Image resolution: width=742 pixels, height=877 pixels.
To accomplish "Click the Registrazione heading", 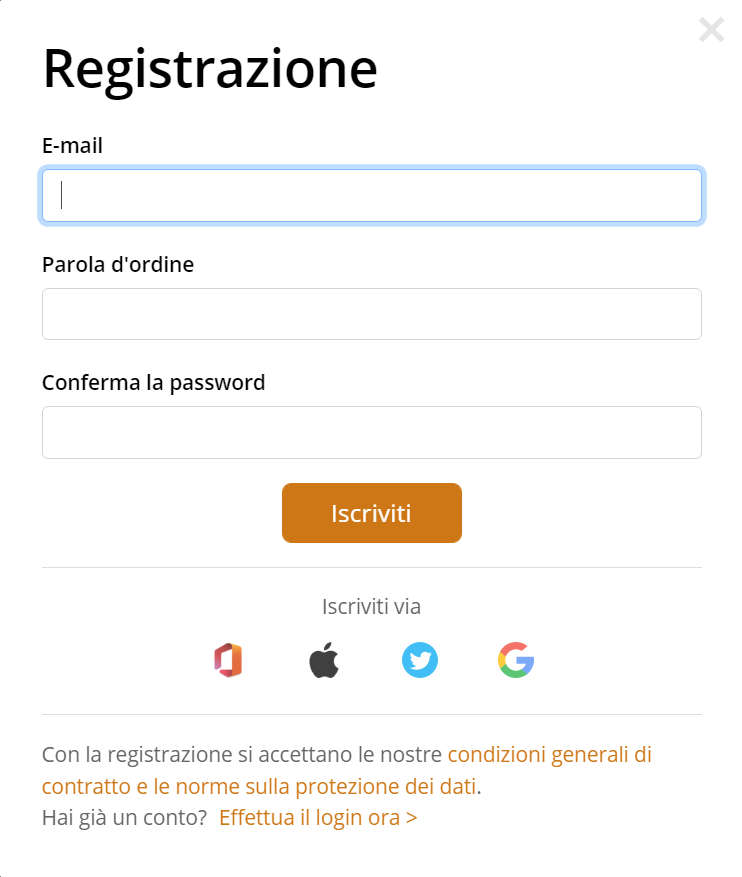I will point(210,69).
